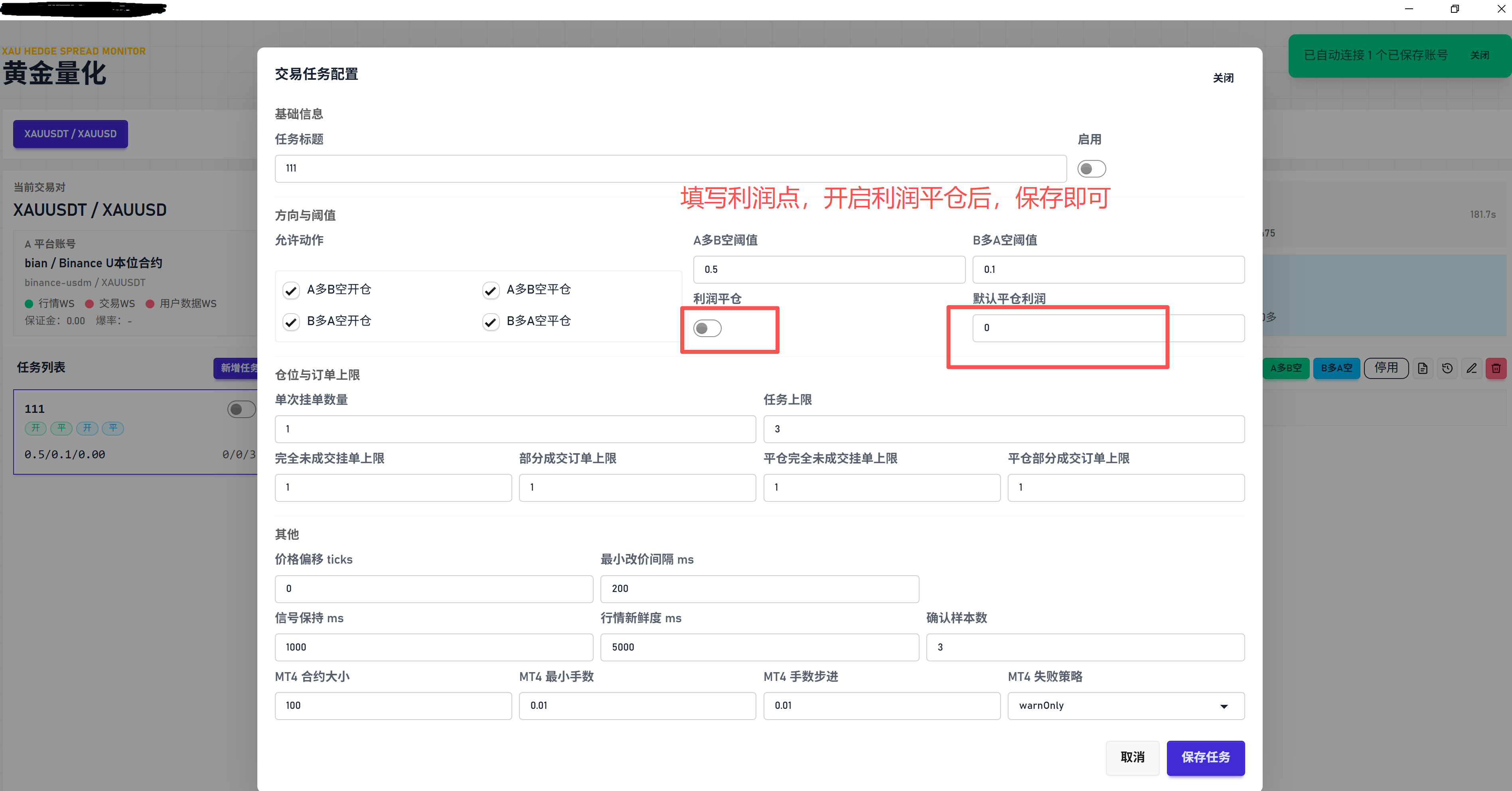Viewport: 1512px width, 791px height.
Task: Click the 黄金量化 app title
Action: (x=55, y=73)
